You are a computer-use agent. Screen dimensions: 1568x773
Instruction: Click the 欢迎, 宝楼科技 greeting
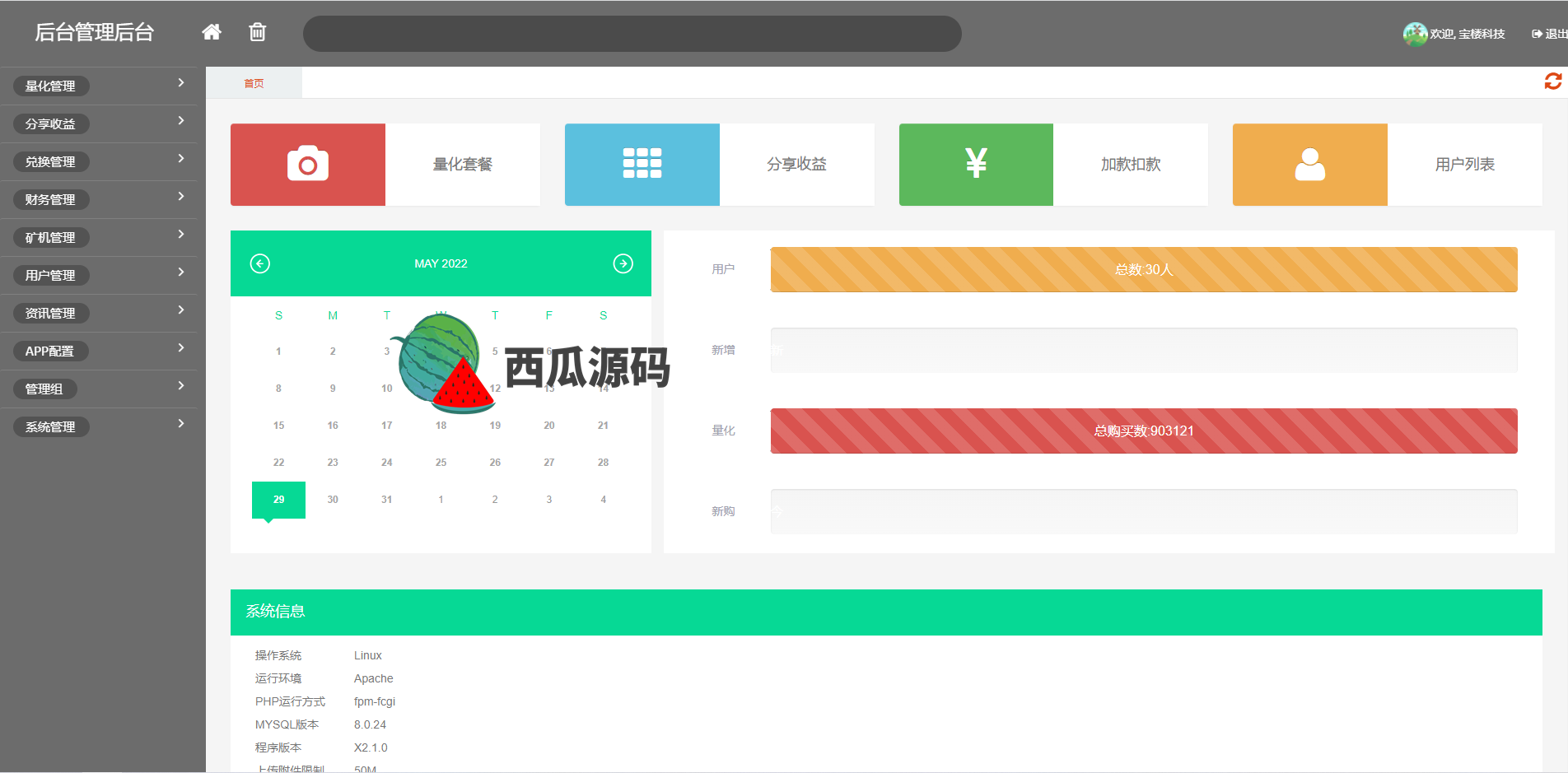(x=1468, y=34)
